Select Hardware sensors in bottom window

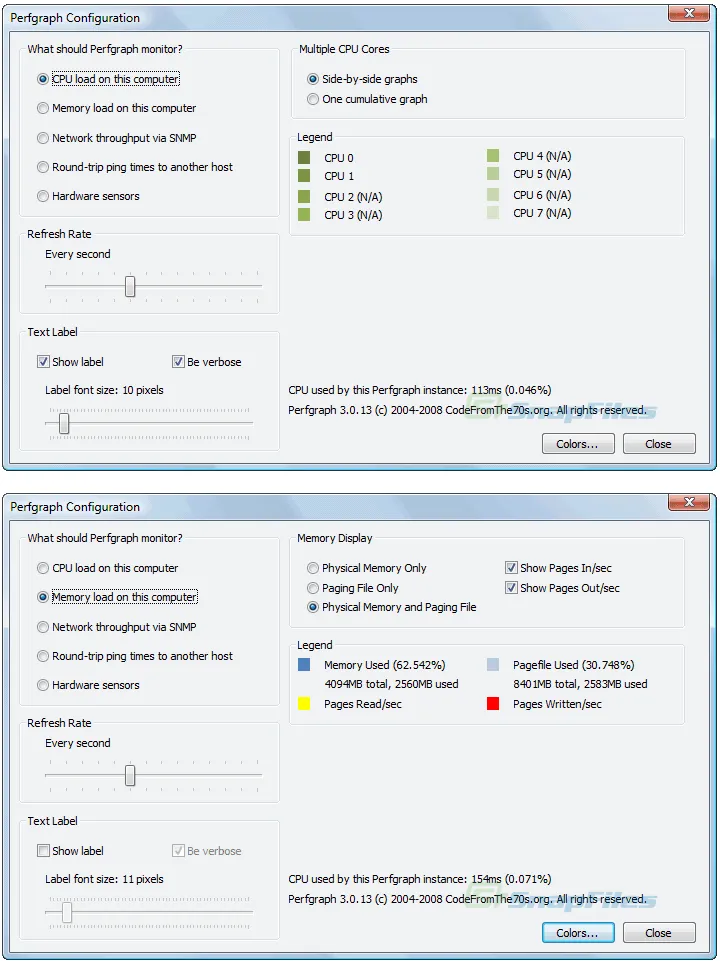click(x=42, y=685)
